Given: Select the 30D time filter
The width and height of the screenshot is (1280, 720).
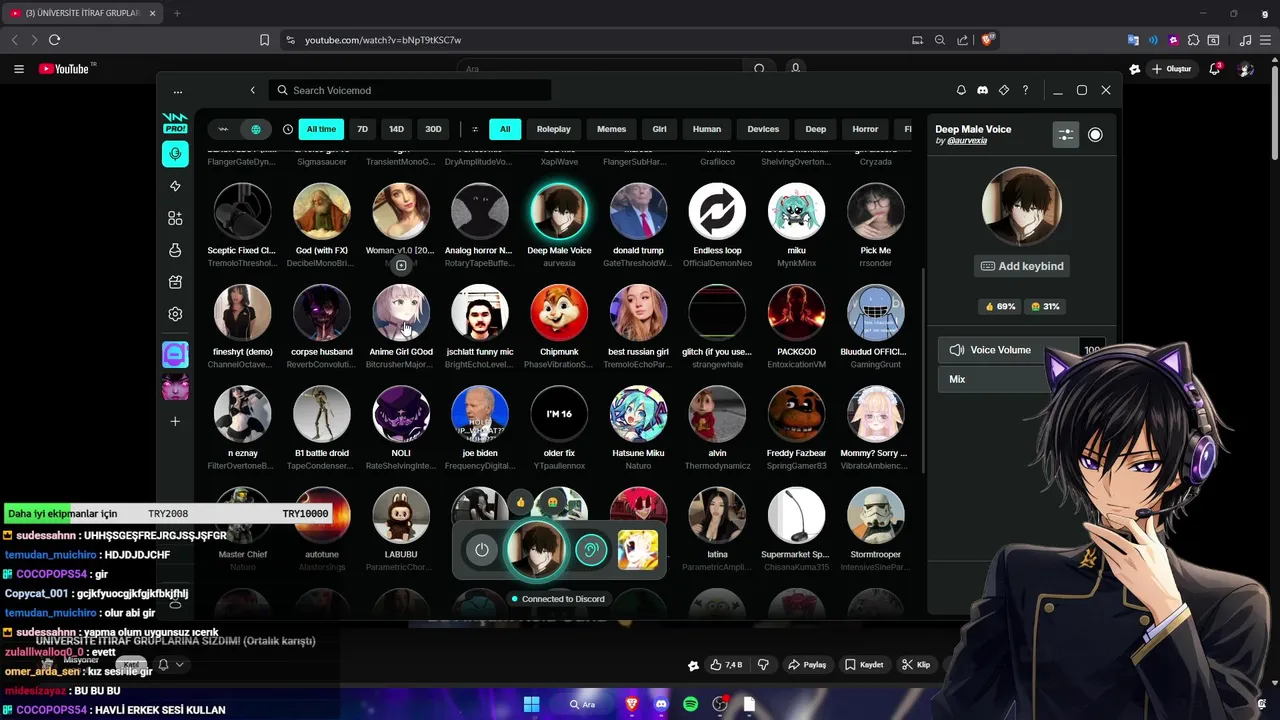Looking at the screenshot, I should 433,129.
